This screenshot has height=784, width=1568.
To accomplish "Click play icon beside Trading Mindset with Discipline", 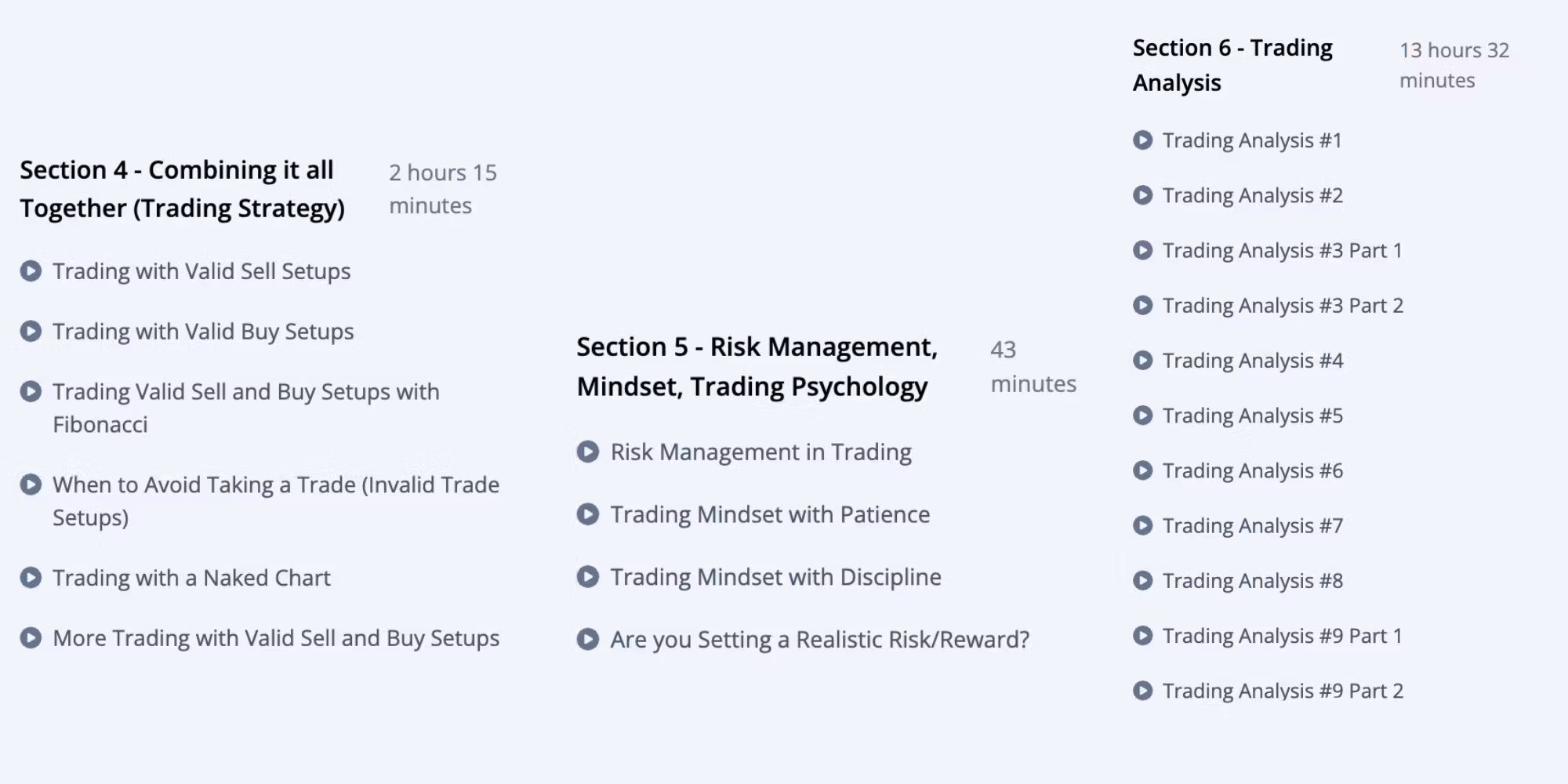I will coord(588,577).
